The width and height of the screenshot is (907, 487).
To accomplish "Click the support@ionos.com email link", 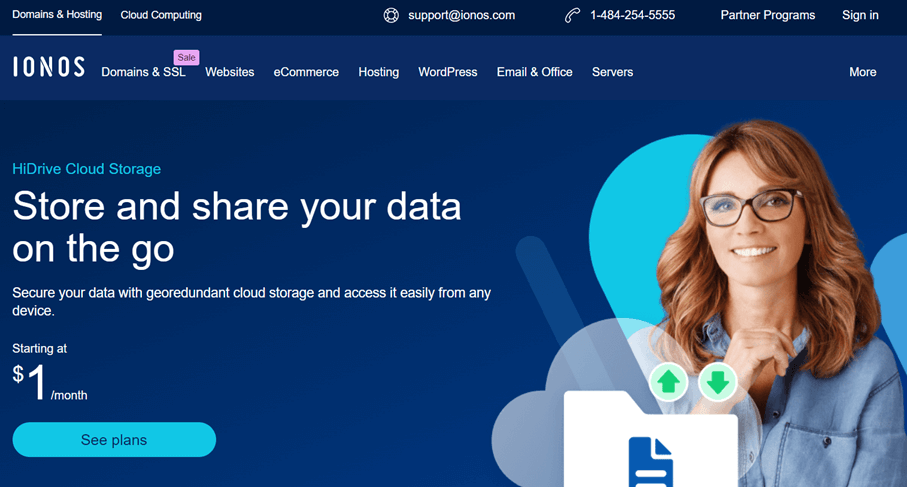I will coord(462,16).
